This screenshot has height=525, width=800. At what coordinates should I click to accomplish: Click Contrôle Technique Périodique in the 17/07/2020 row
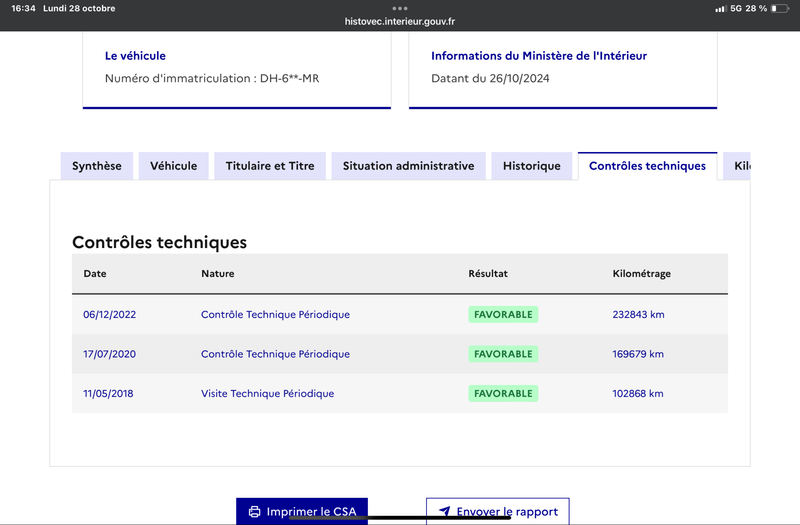(x=276, y=354)
